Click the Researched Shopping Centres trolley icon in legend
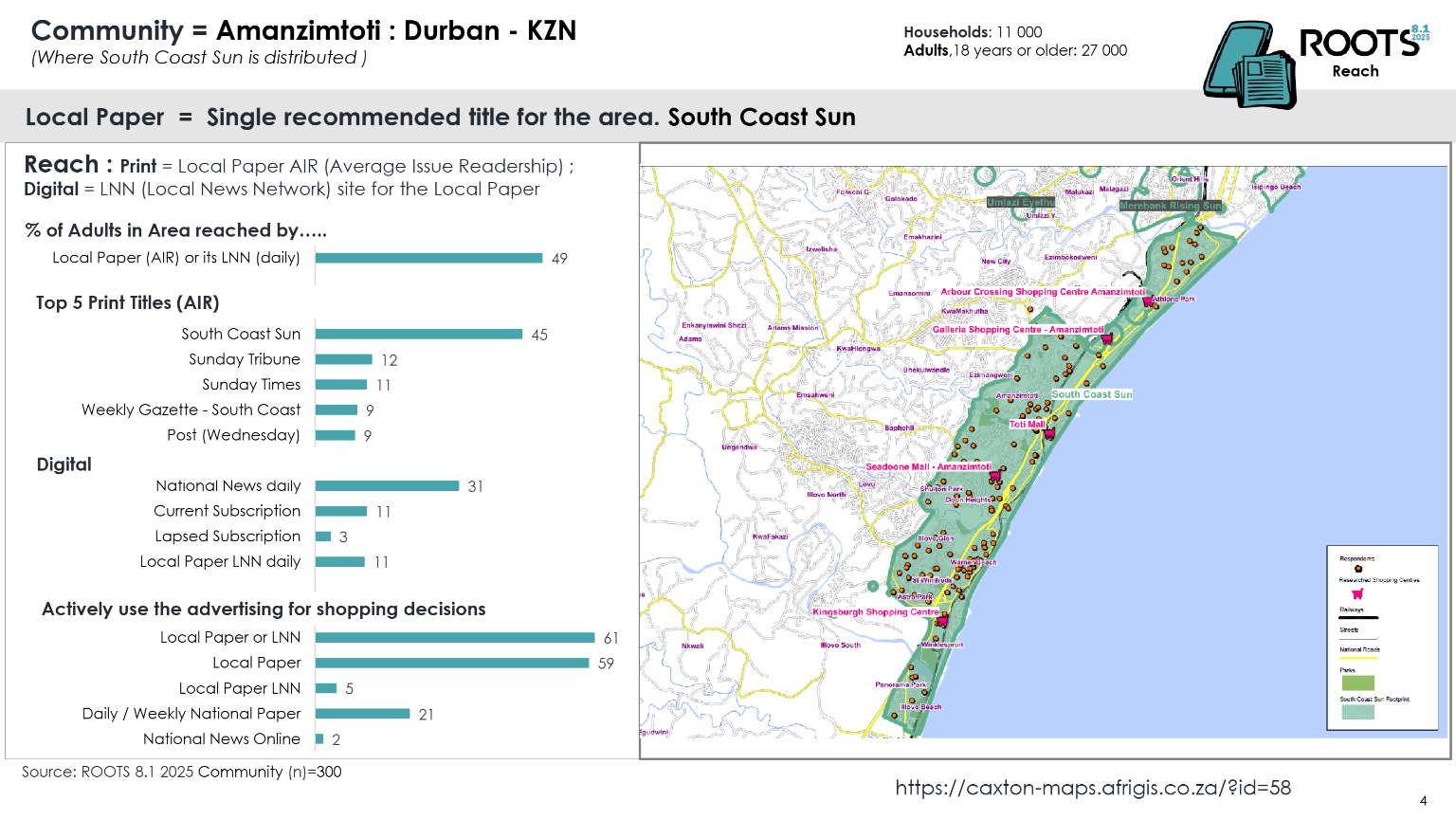1456x819 pixels. coord(1357,593)
